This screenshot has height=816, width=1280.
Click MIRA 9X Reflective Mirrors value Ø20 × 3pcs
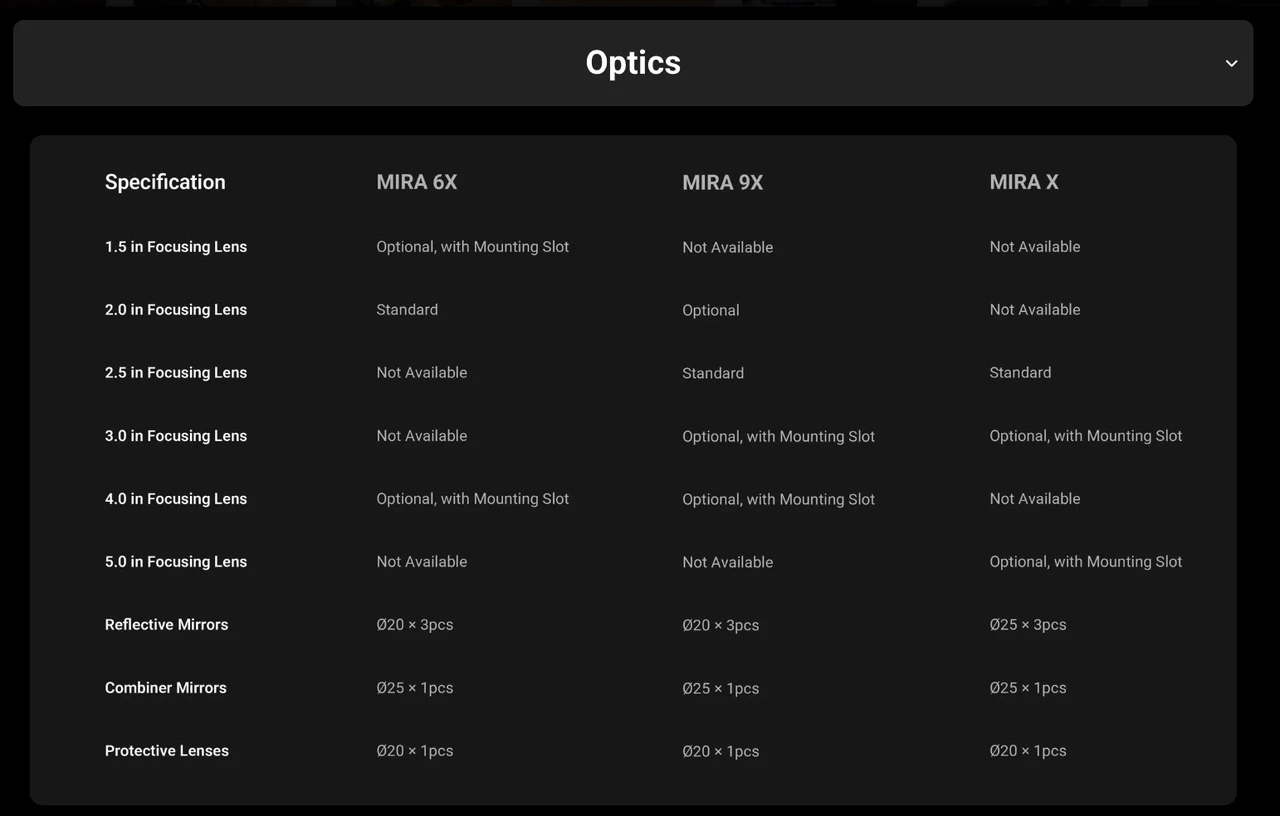coord(721,626)
